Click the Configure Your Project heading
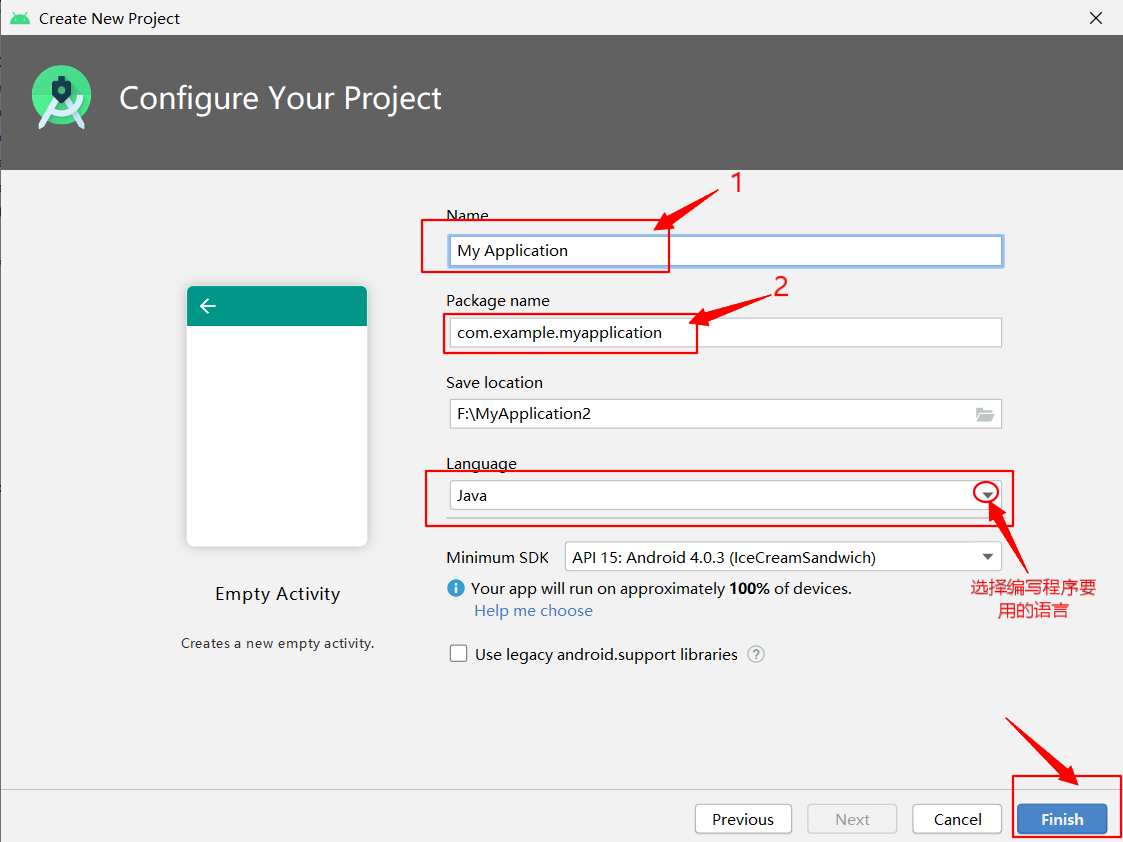This screenshot has width=1123, height=842. [280, 99]
